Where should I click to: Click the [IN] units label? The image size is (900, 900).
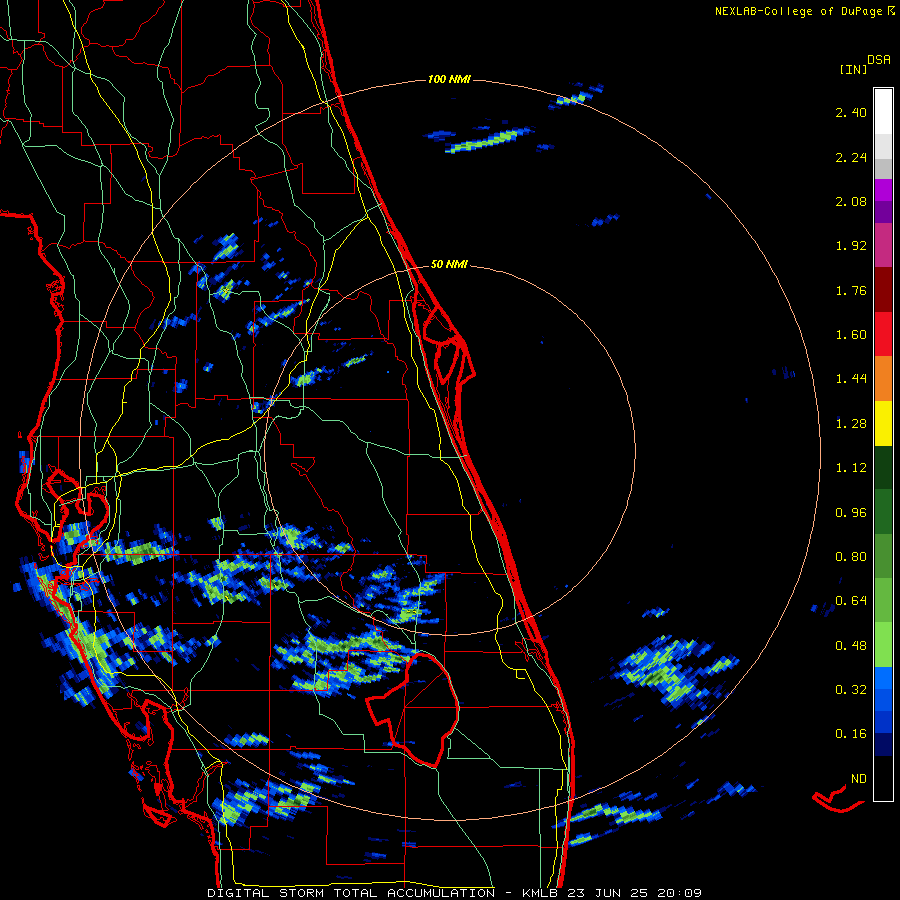(x=853, y=69)
